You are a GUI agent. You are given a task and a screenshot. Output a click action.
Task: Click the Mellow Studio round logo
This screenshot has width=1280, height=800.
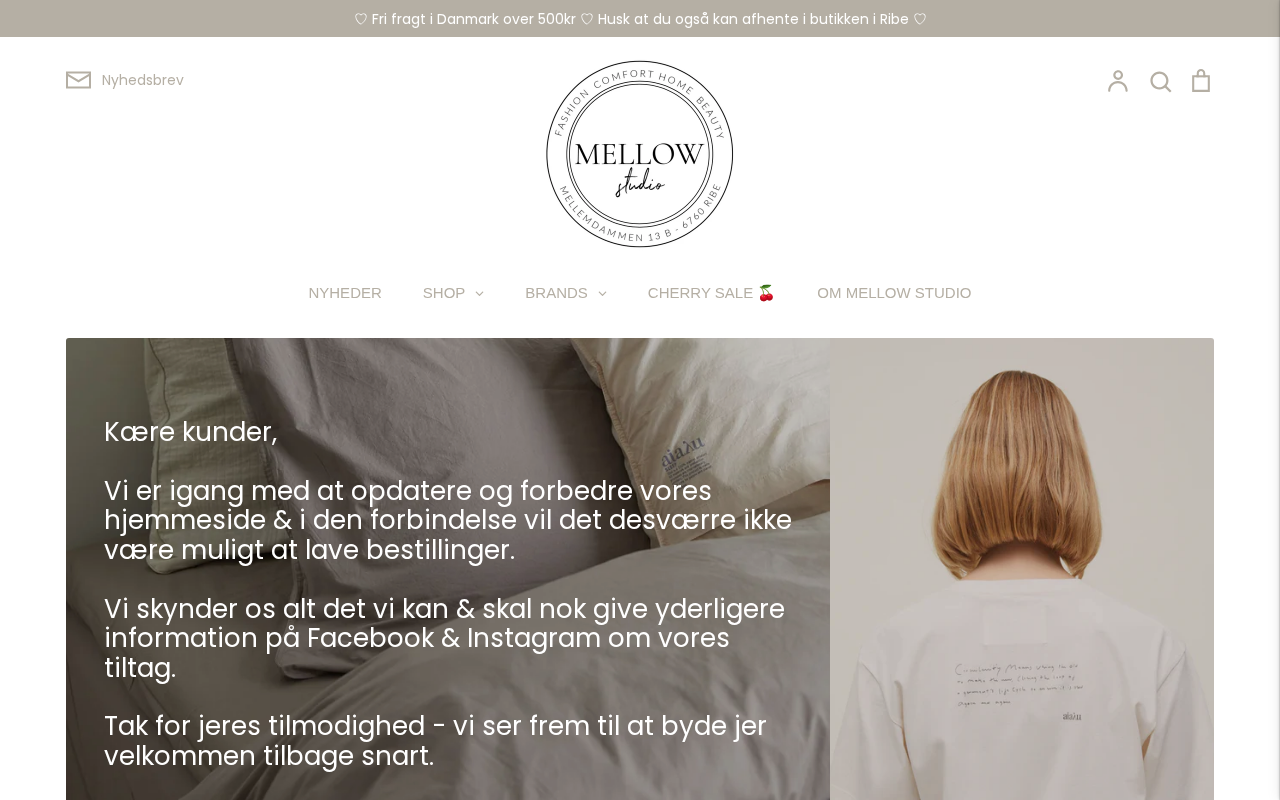(x=640, y=154)
